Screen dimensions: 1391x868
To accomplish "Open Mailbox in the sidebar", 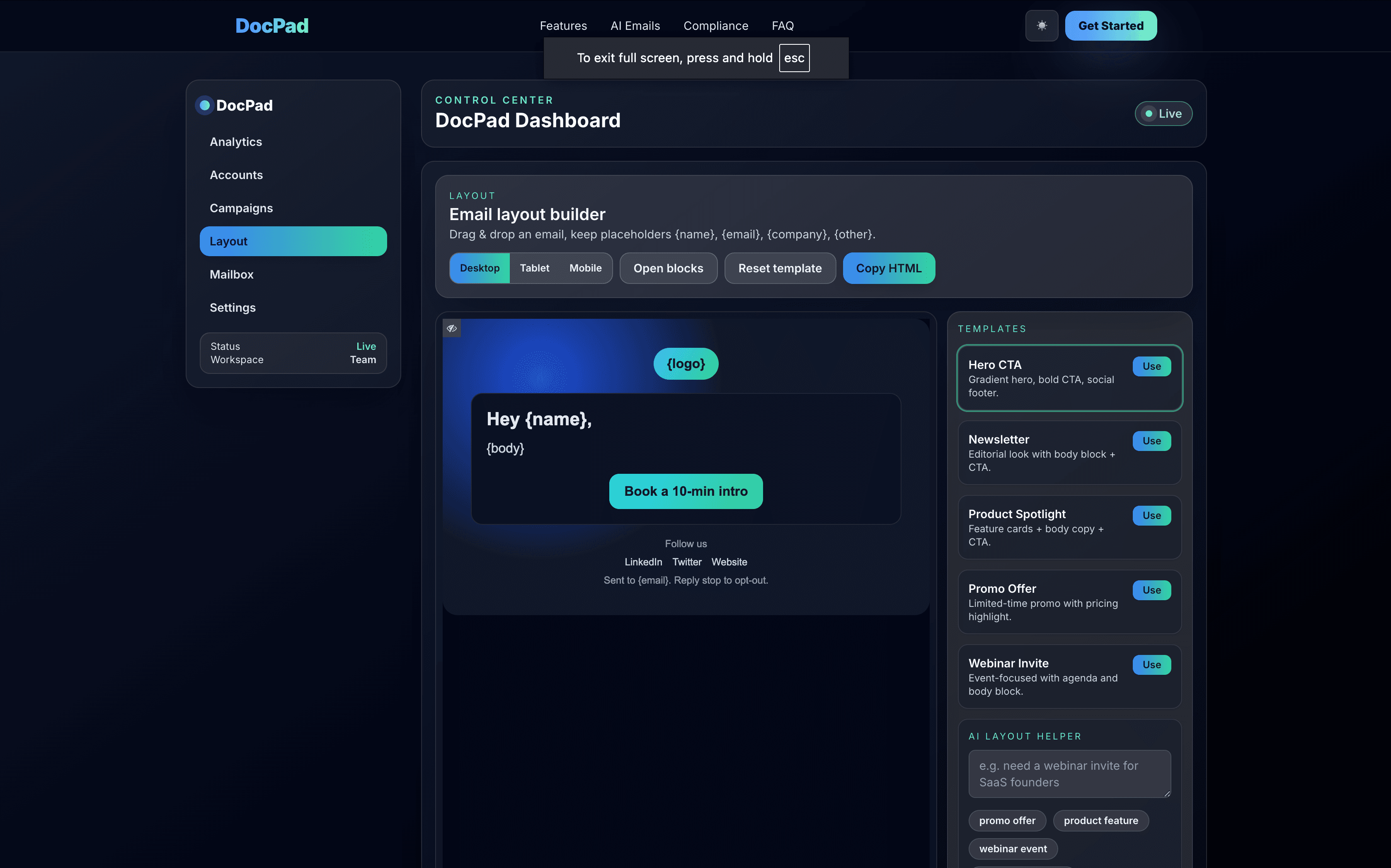I will coord(293,274).
